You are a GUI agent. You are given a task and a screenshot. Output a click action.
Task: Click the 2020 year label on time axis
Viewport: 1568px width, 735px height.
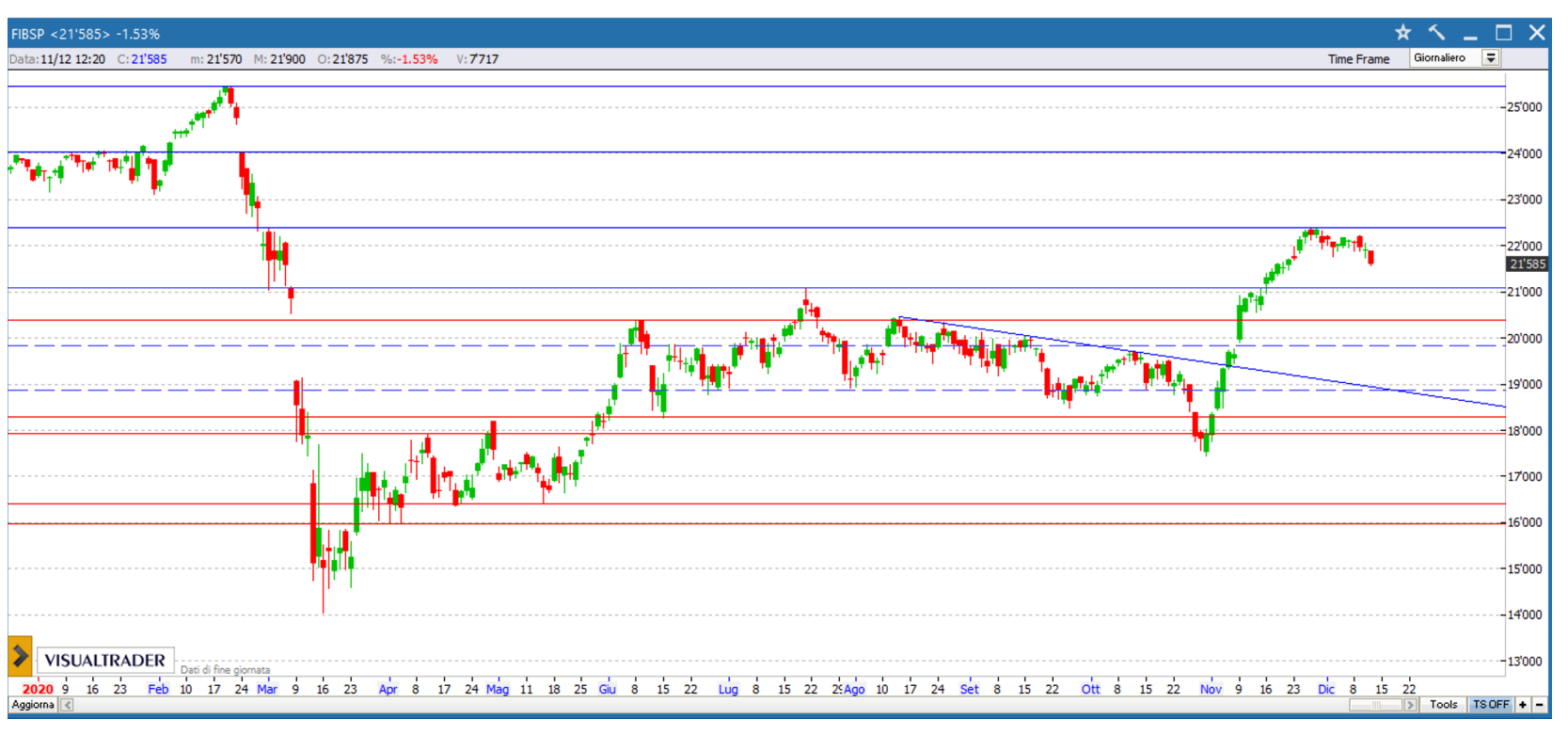[x=38, y=689]
